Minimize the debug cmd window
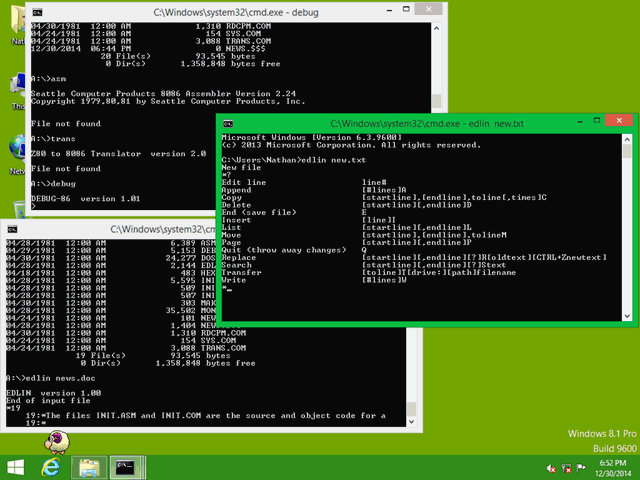The image size is (640, 480). pyautogui.click(x=389, y=11)
